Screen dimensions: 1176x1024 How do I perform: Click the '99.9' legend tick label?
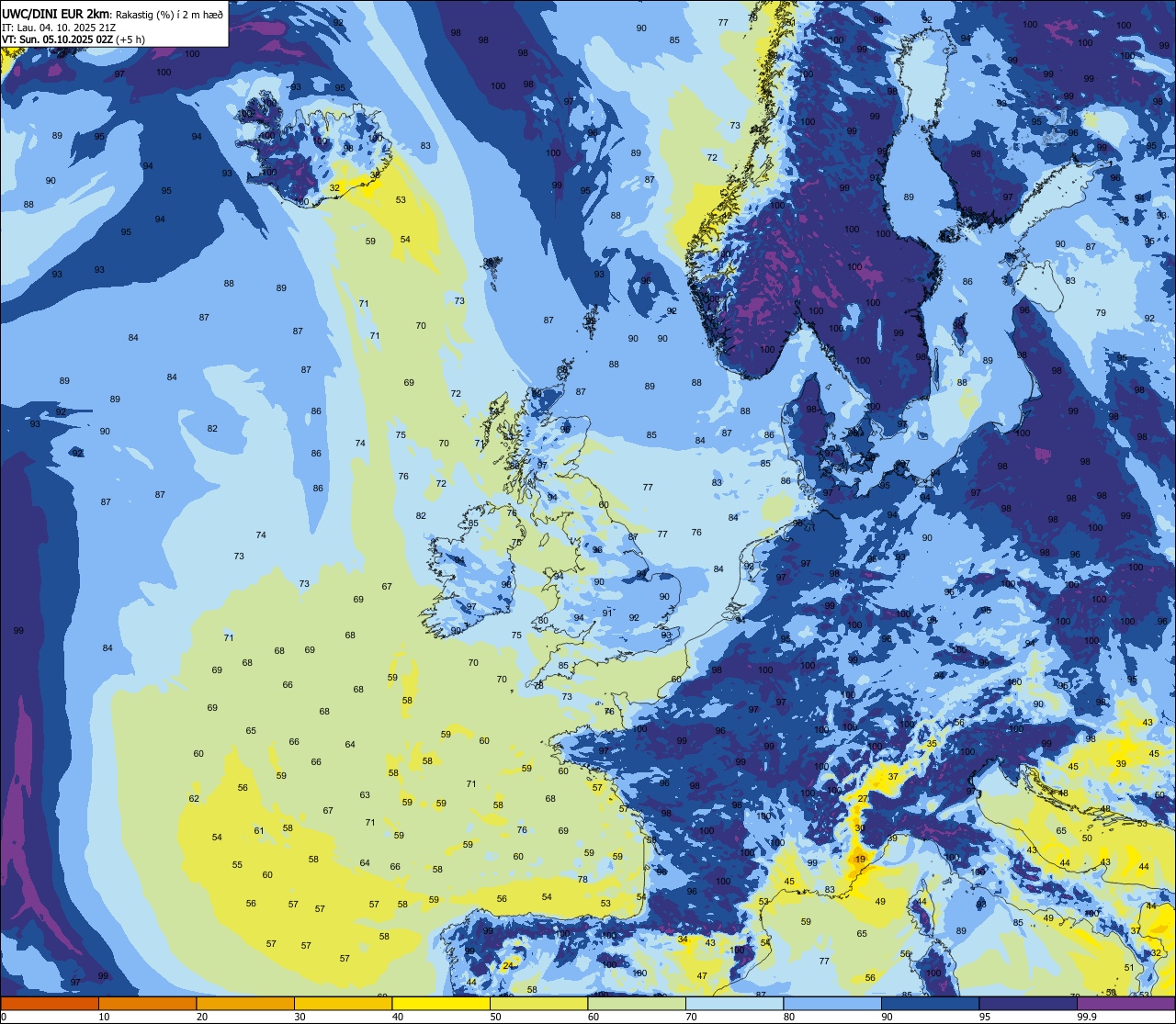1087,1017
